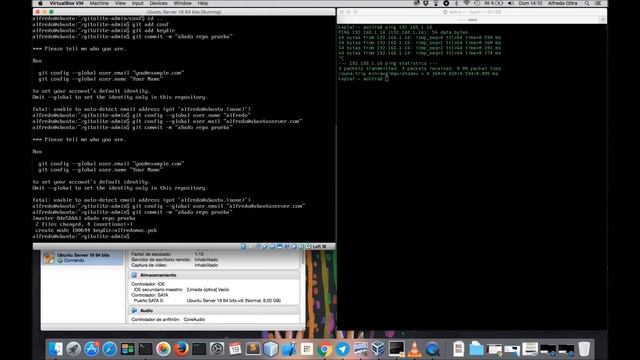Open the Input menu
This screenshot has height=360, width=640.
[x=138, y=3]
